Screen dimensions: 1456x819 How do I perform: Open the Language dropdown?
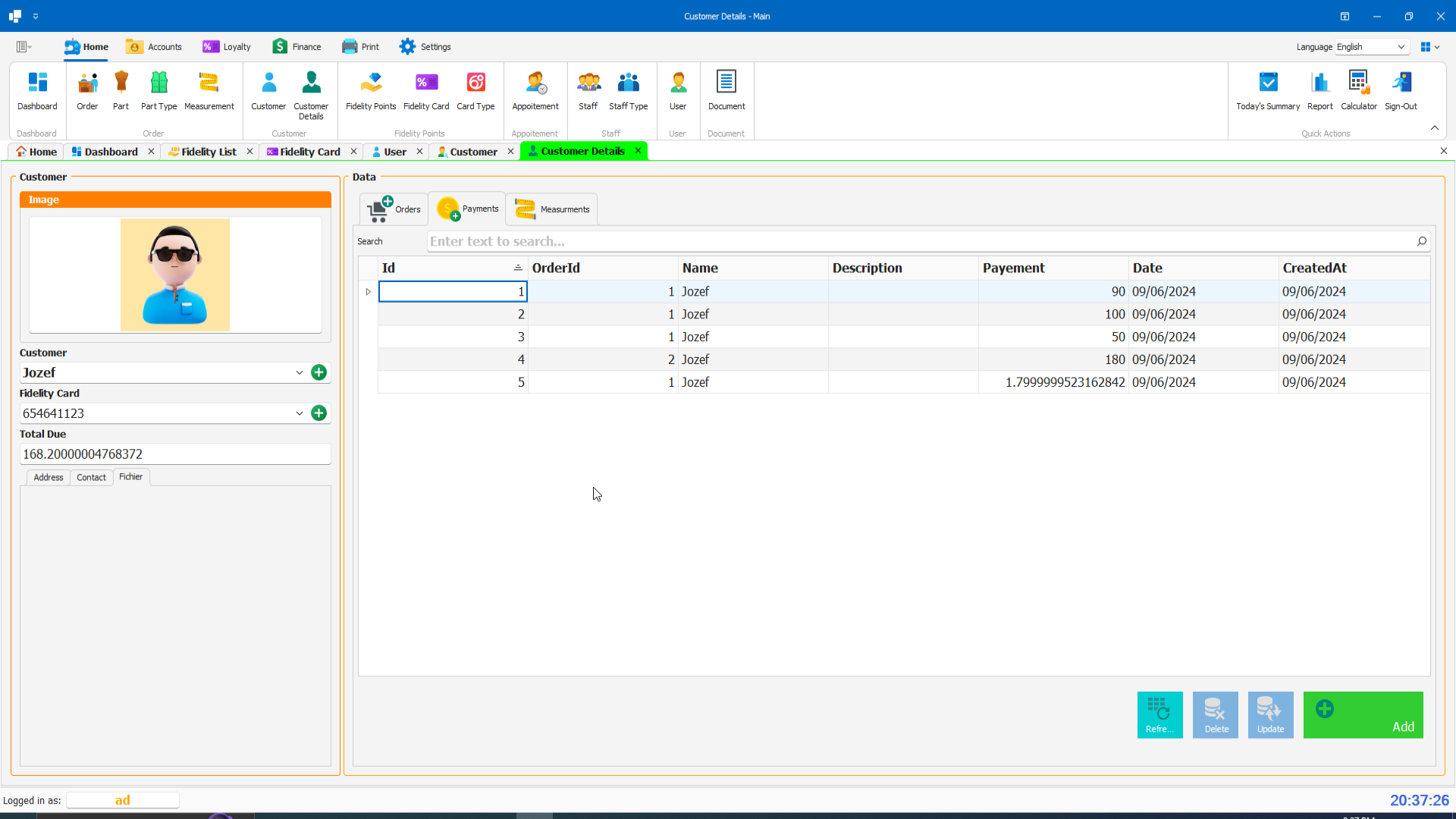(1401, 47)
